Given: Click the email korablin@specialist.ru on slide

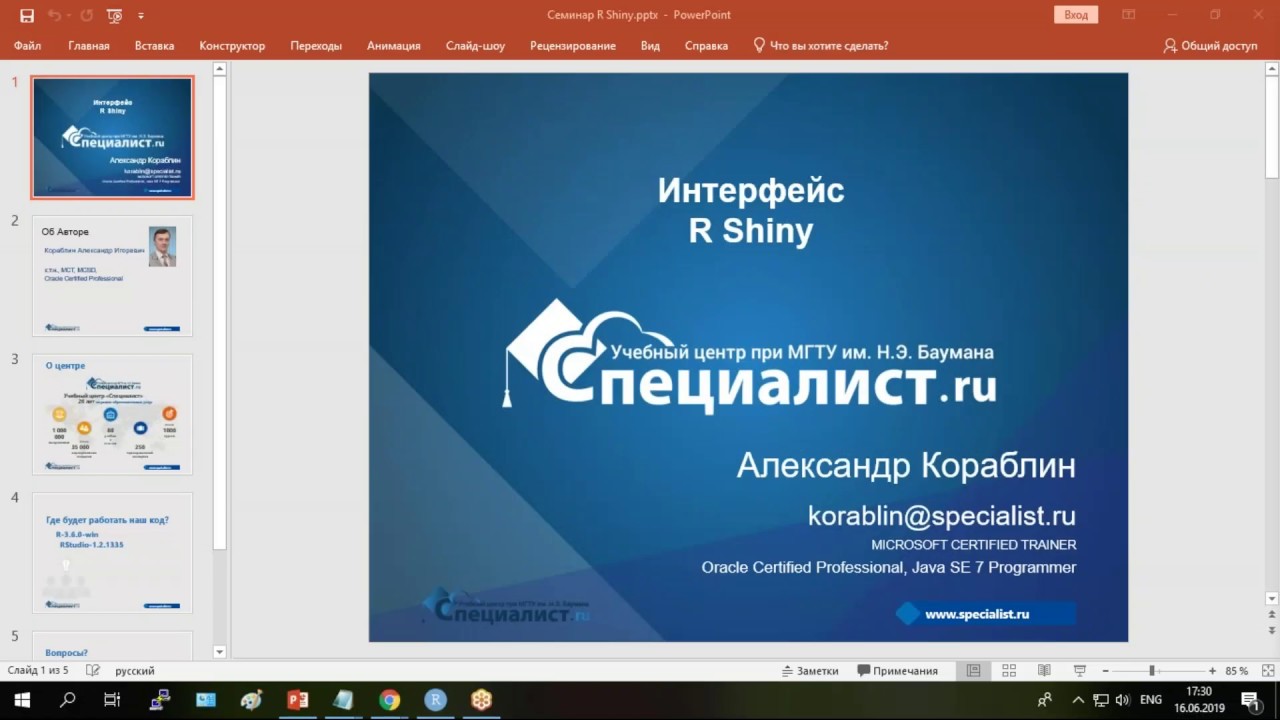Looking at the screenshot, I should click(942, 516).
